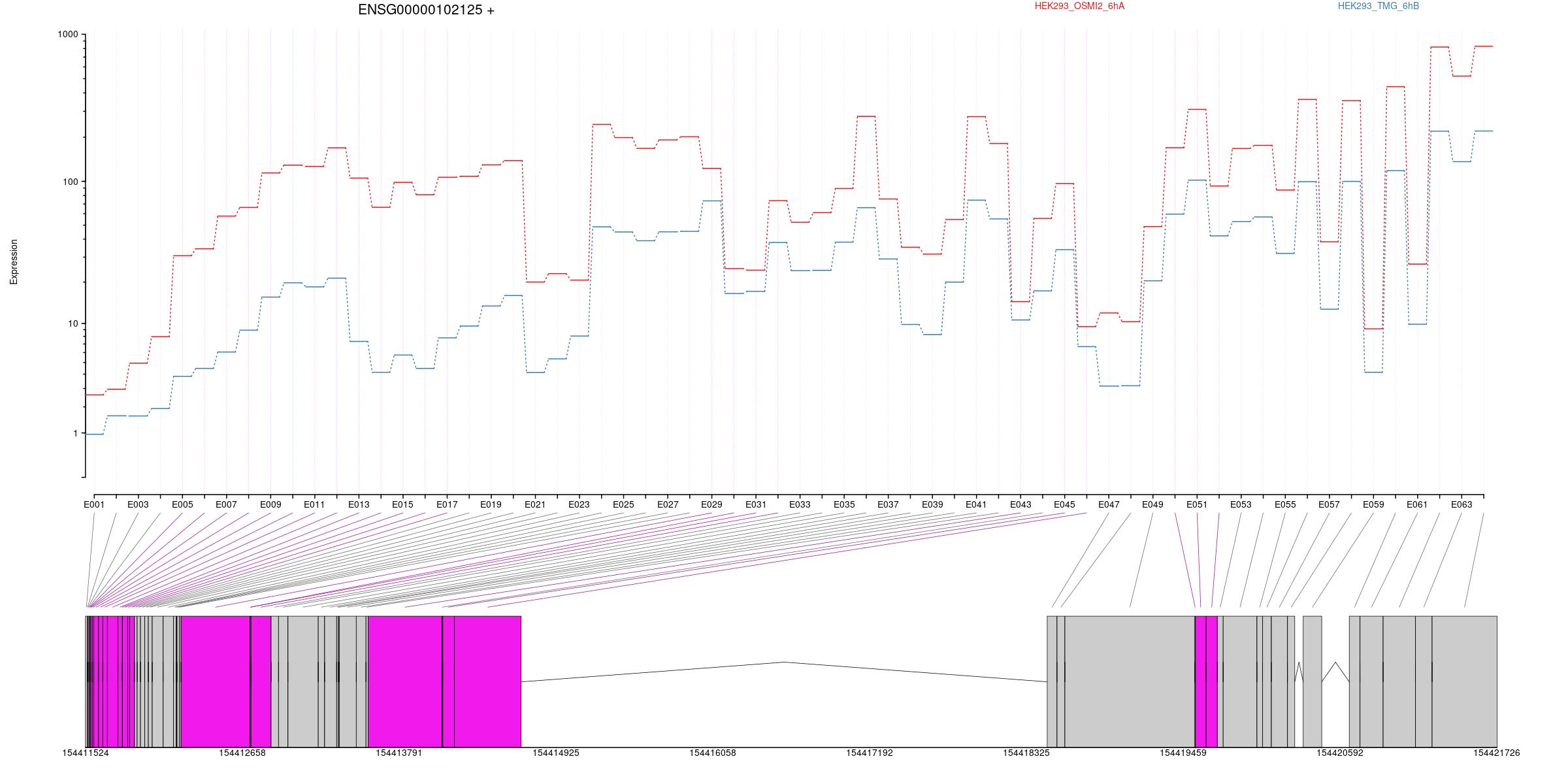
Task: Click genomic coordinate 154417192
Action: click(x=870, y=753)
